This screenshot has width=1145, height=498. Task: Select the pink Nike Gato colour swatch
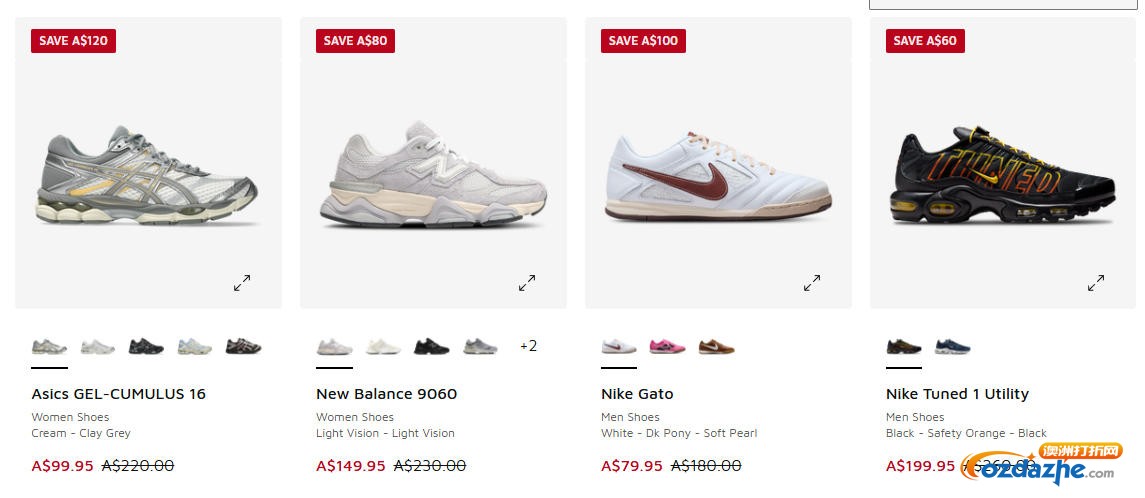click(667, 346)
